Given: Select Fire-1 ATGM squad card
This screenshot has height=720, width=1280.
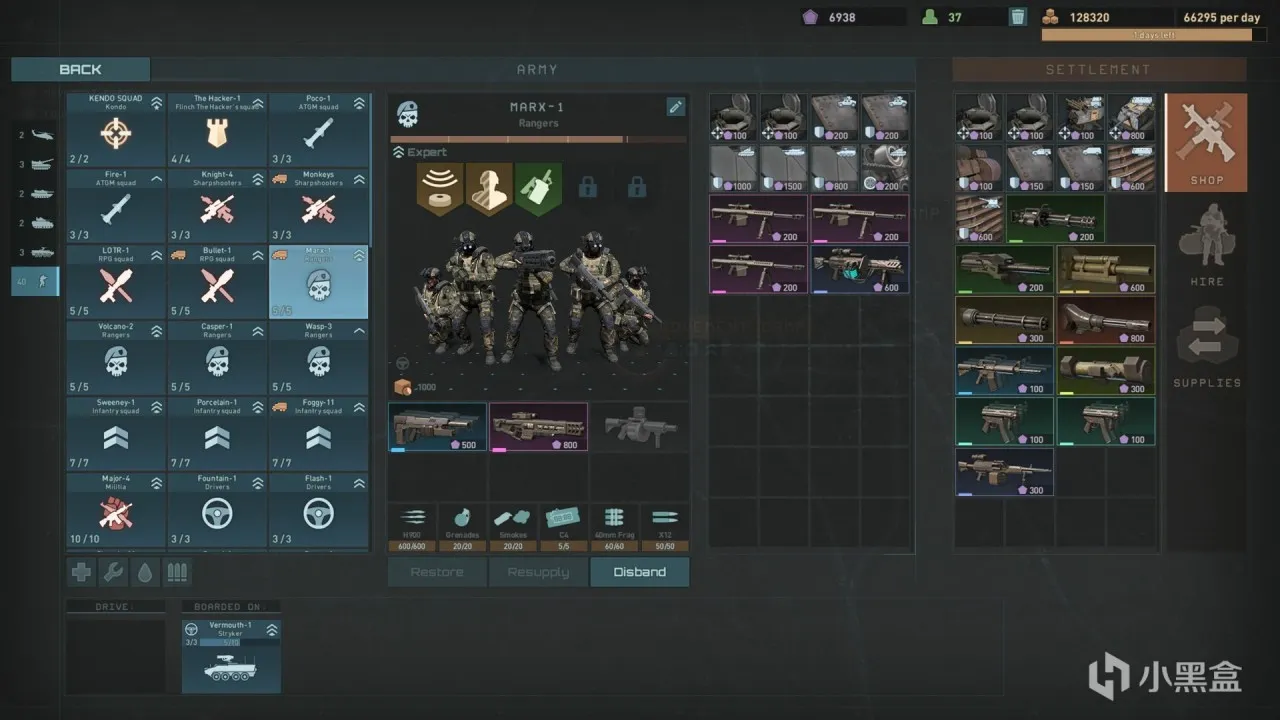Looking at the screenshot, I should tap(117, 206).
